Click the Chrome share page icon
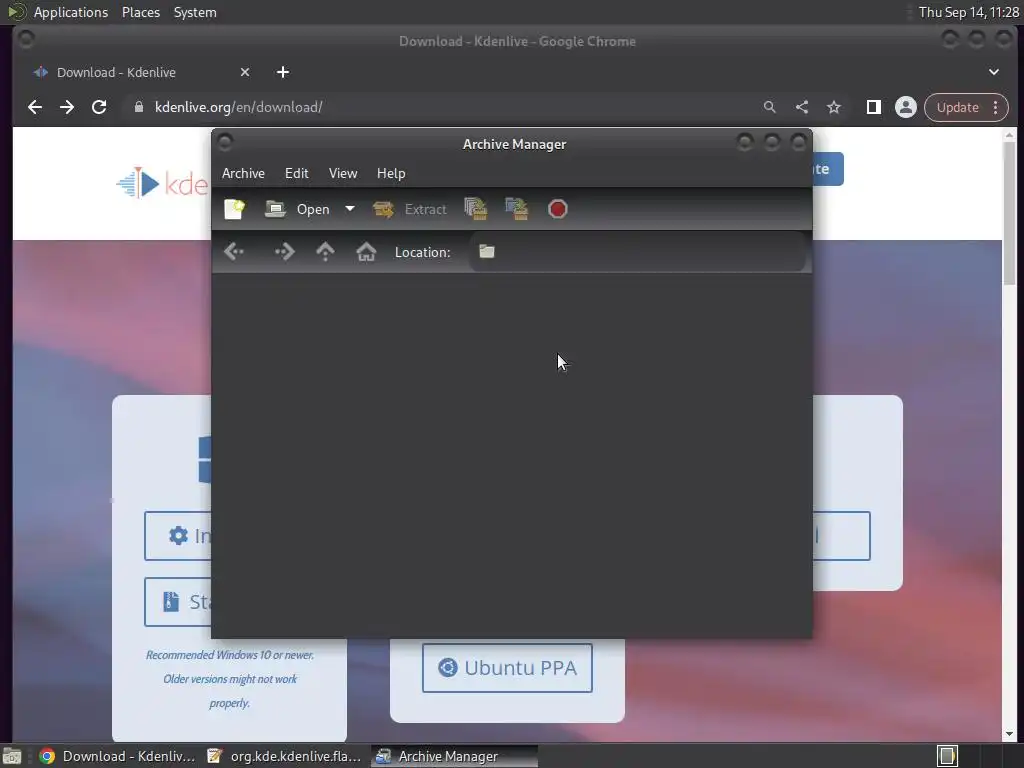Image resolution: width=1024 pixels, height=768 pixels. (x=802, y=107)
